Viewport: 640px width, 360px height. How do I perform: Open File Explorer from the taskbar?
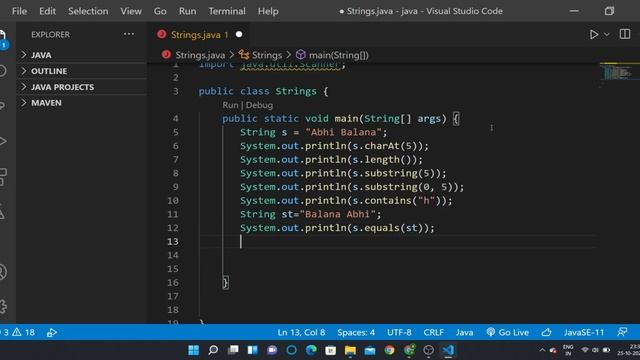click(350, 350)
